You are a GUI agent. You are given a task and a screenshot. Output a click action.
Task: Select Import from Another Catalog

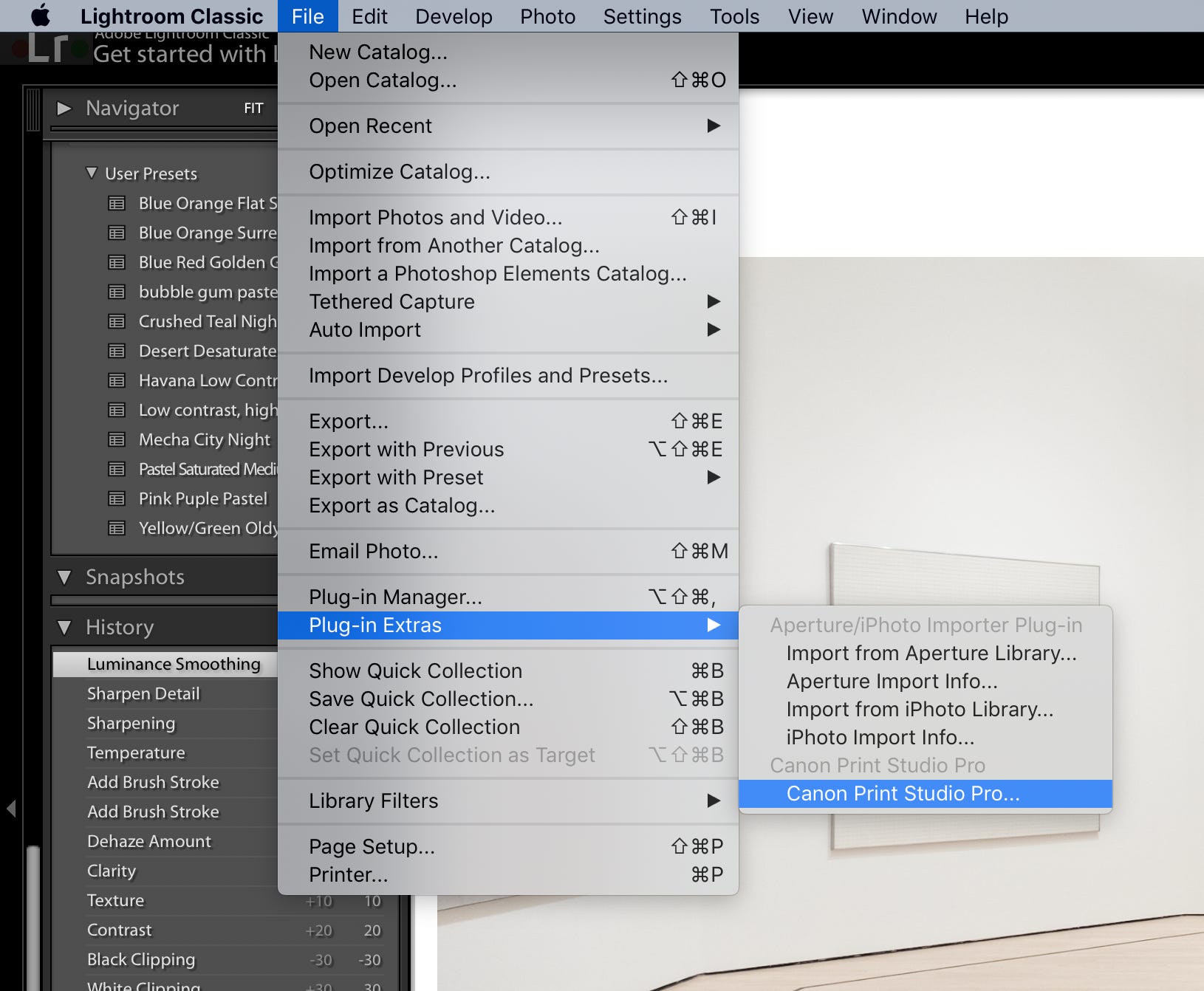508,245
